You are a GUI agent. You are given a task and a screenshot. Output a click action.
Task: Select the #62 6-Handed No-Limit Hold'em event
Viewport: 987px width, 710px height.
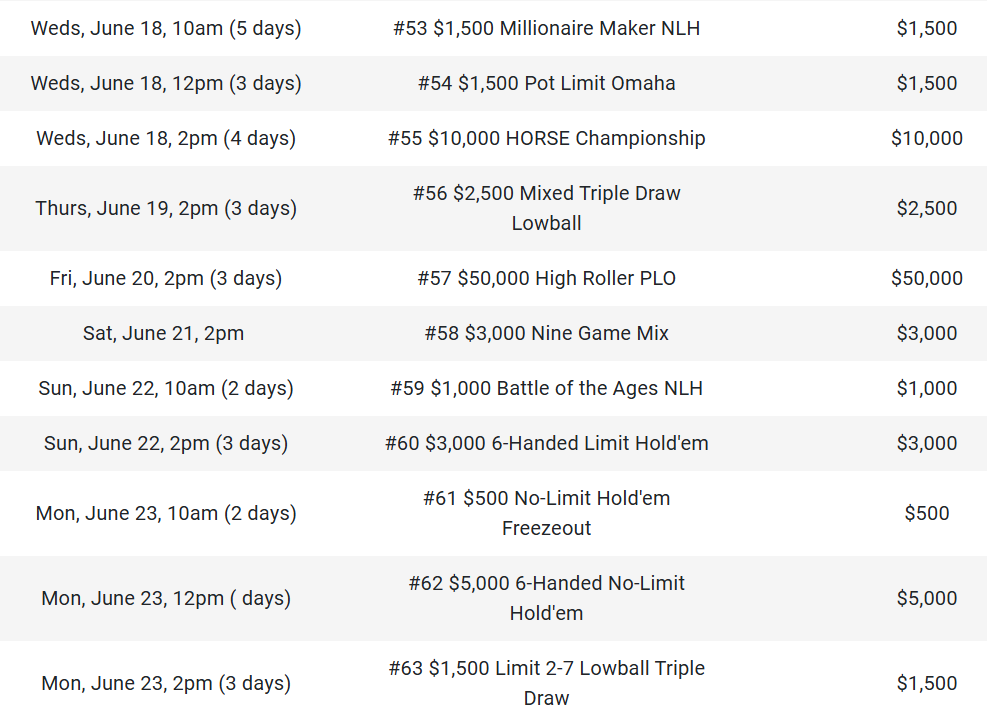546,598
